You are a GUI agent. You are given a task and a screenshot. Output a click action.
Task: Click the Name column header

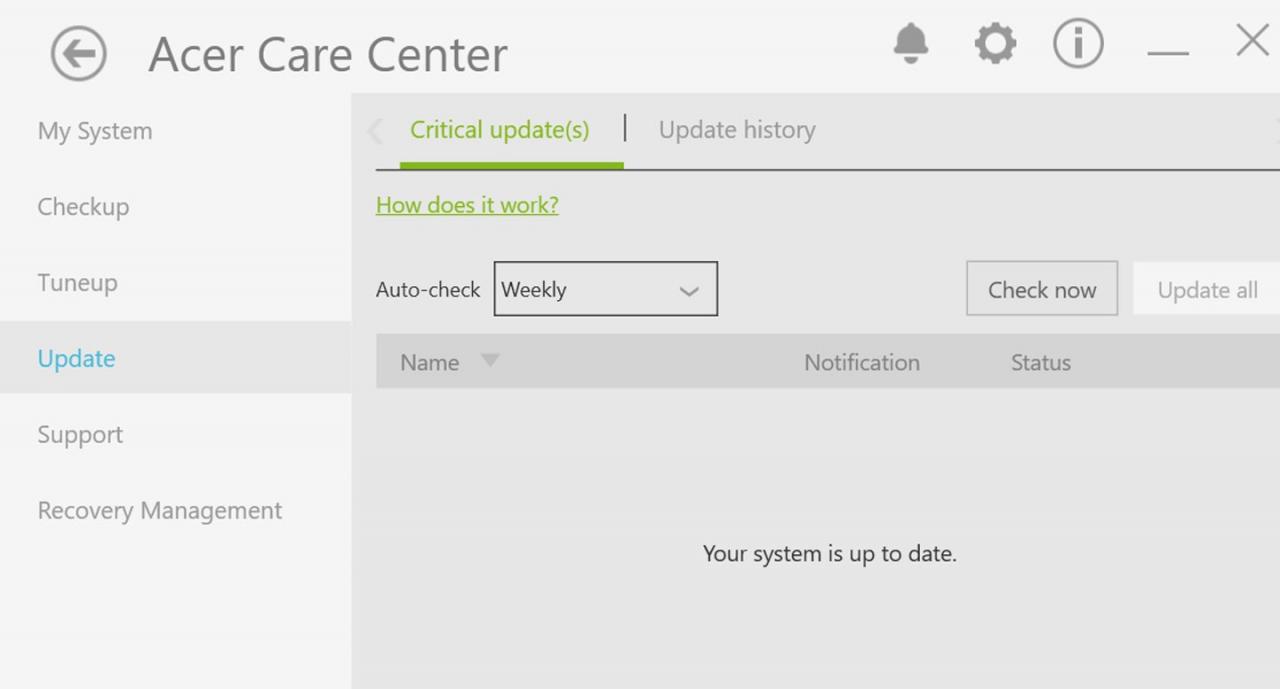(x=430, y=362)
